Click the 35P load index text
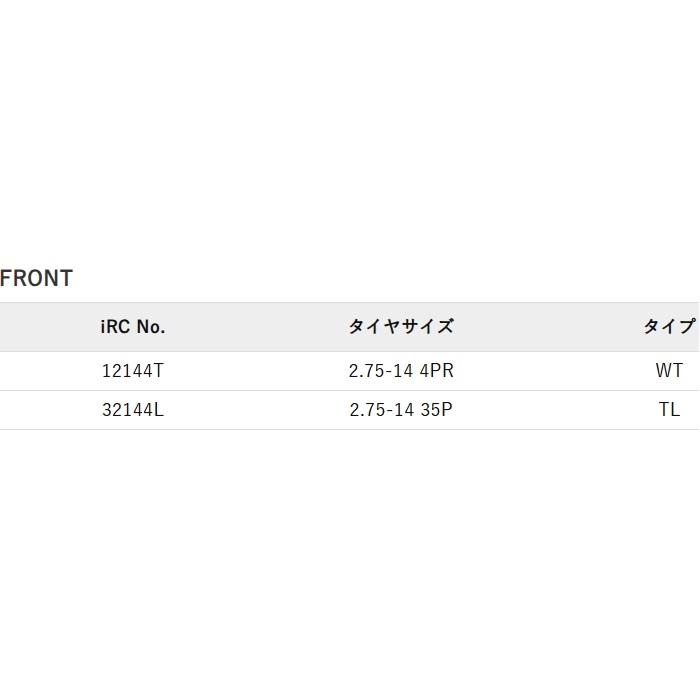The height and width of the screenshot is (700, 700). (x=436, y=410)
